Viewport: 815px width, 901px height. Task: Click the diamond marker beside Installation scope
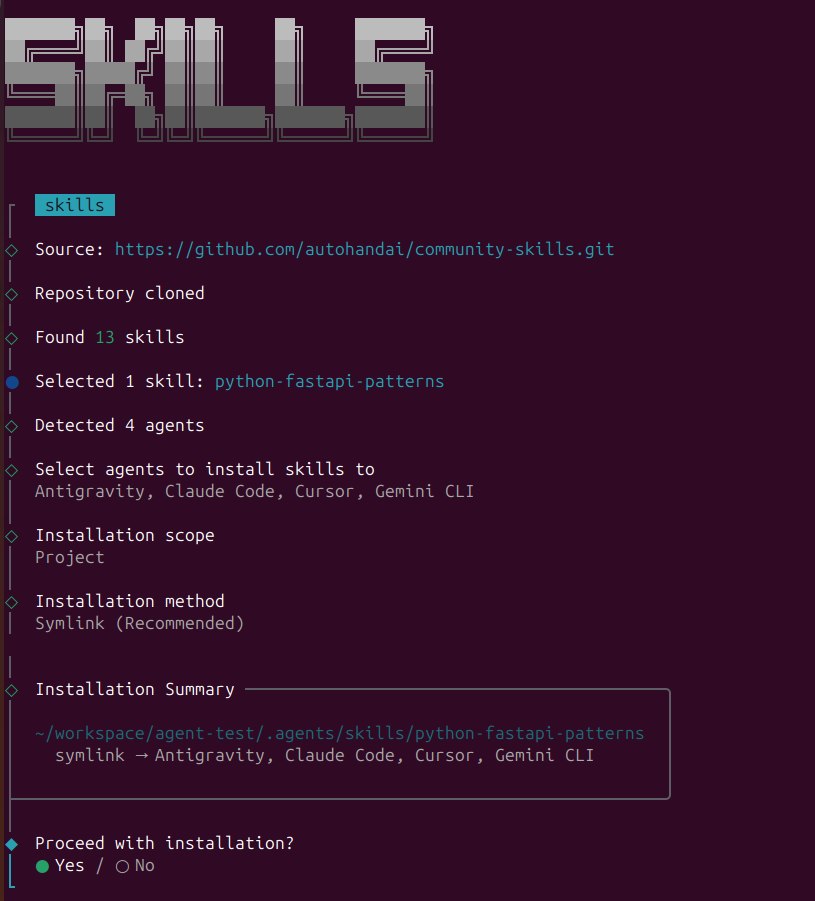[x=11, y=536]
